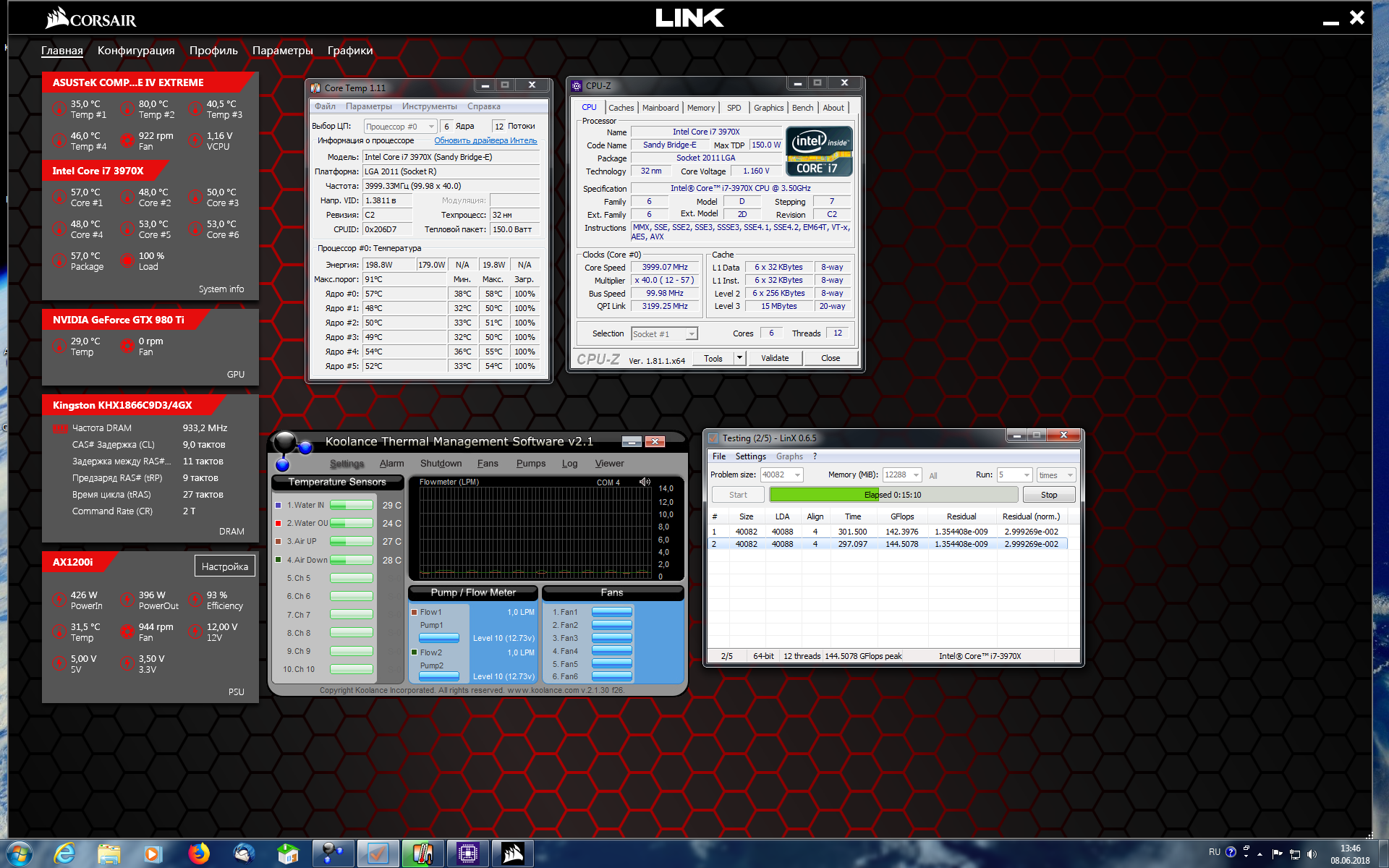Click the Corsair Link sail taskbar icon
Screen dimensions: 1389x868
pos(513,854)
